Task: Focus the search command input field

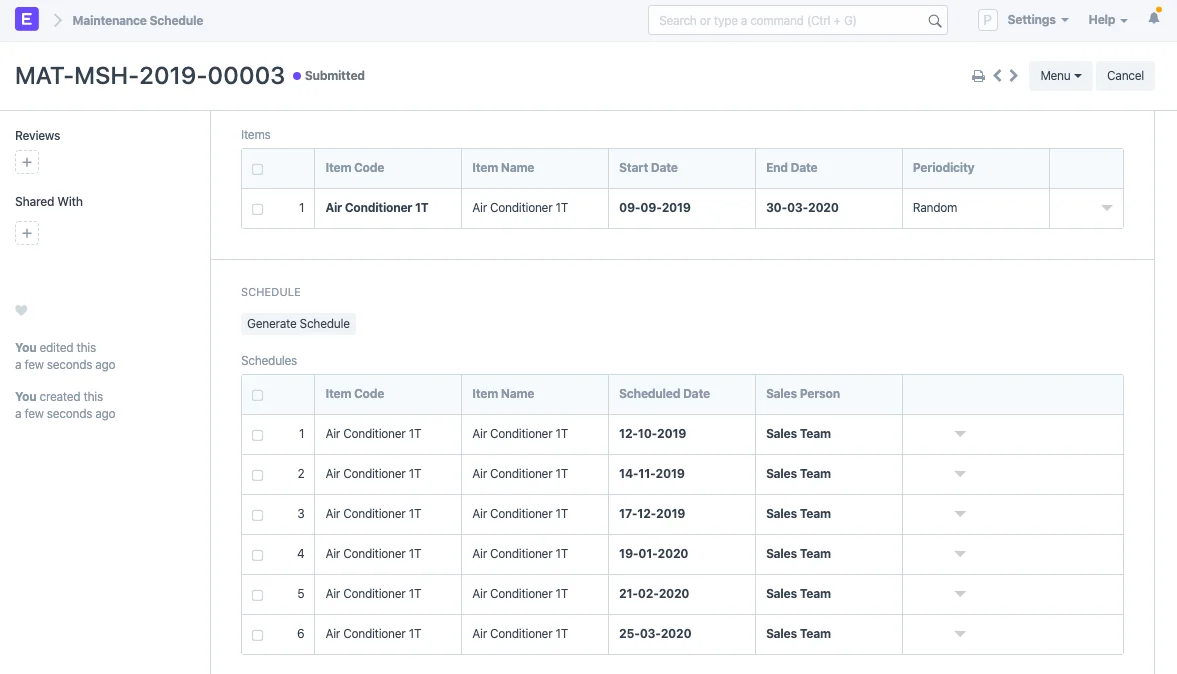Action: 785,21
